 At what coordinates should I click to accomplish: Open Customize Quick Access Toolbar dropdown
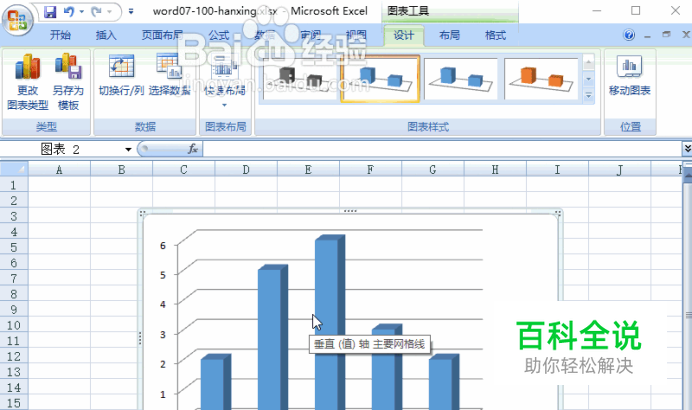point(131,12)
